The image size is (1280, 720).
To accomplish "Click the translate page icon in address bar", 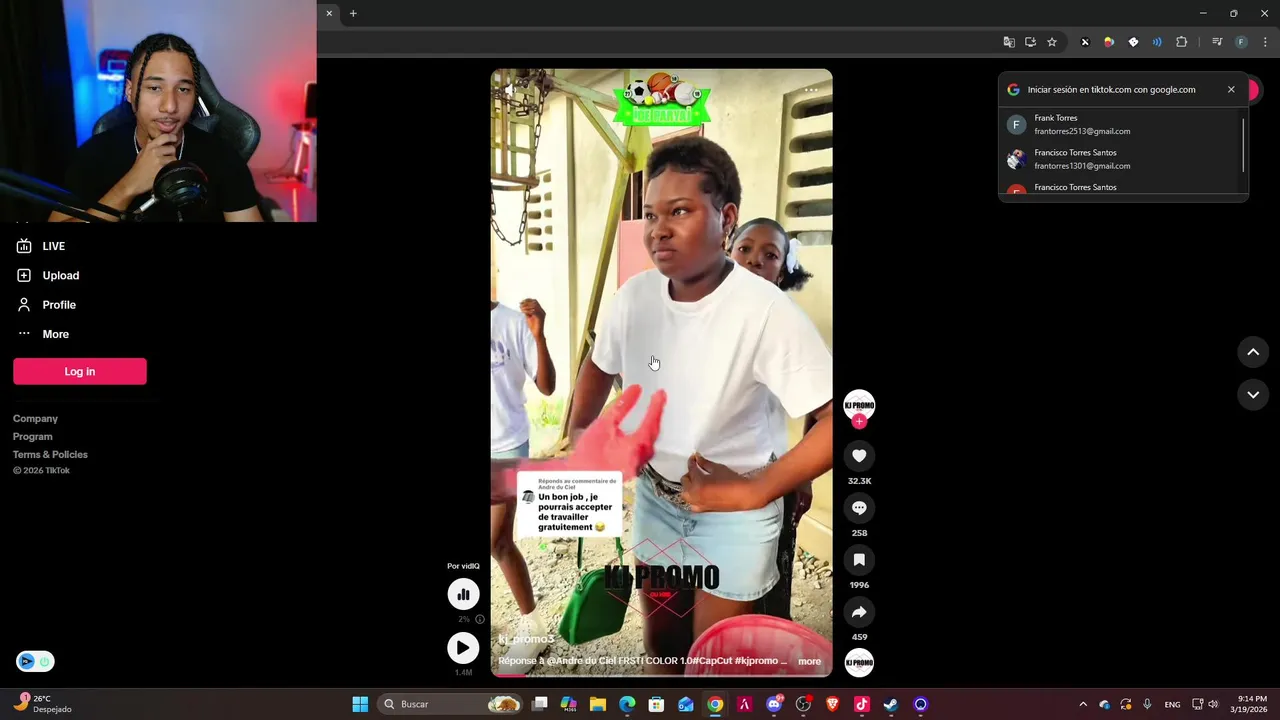I will [1009, 42].
